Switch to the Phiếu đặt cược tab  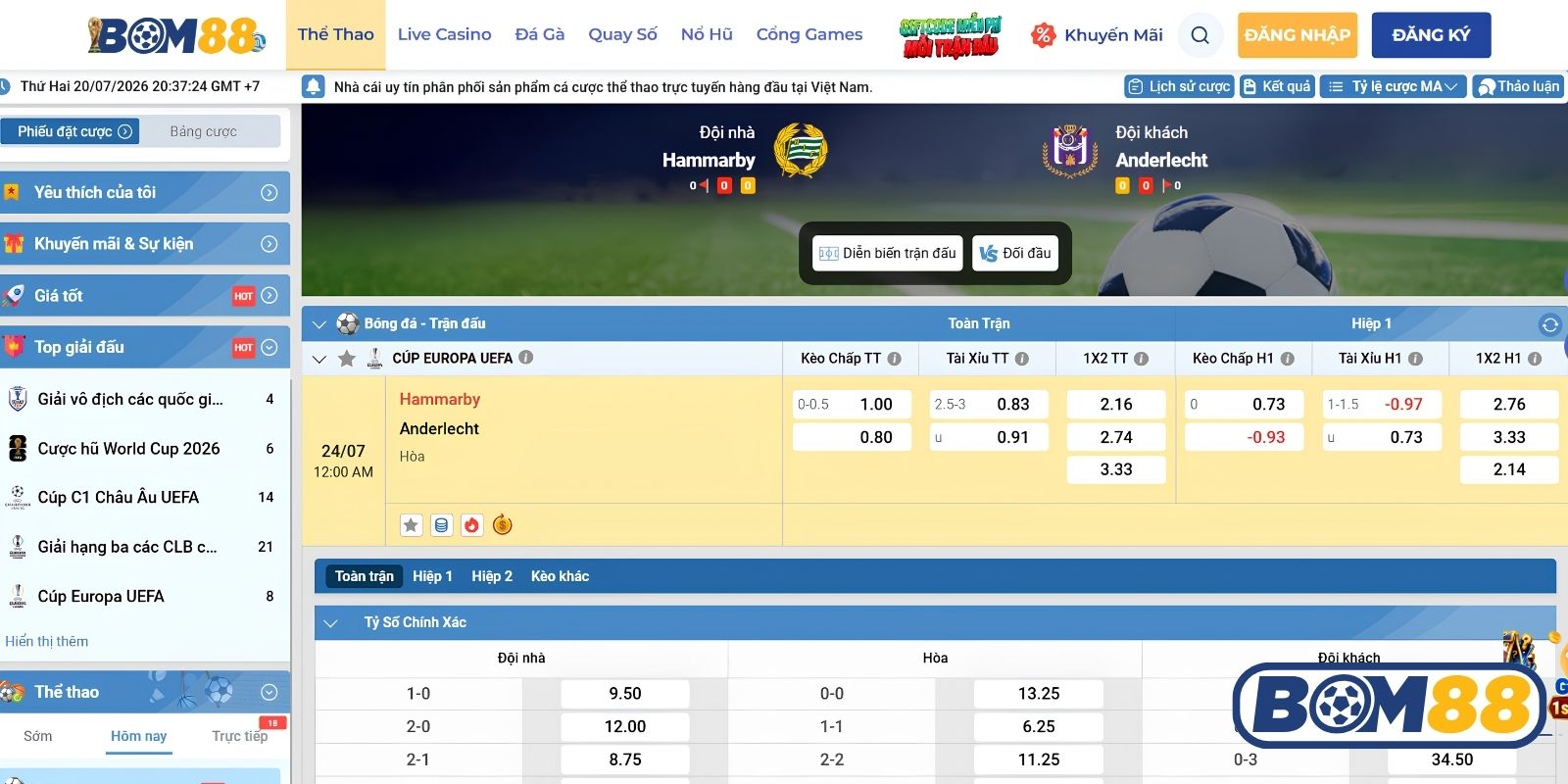point(71,131)
